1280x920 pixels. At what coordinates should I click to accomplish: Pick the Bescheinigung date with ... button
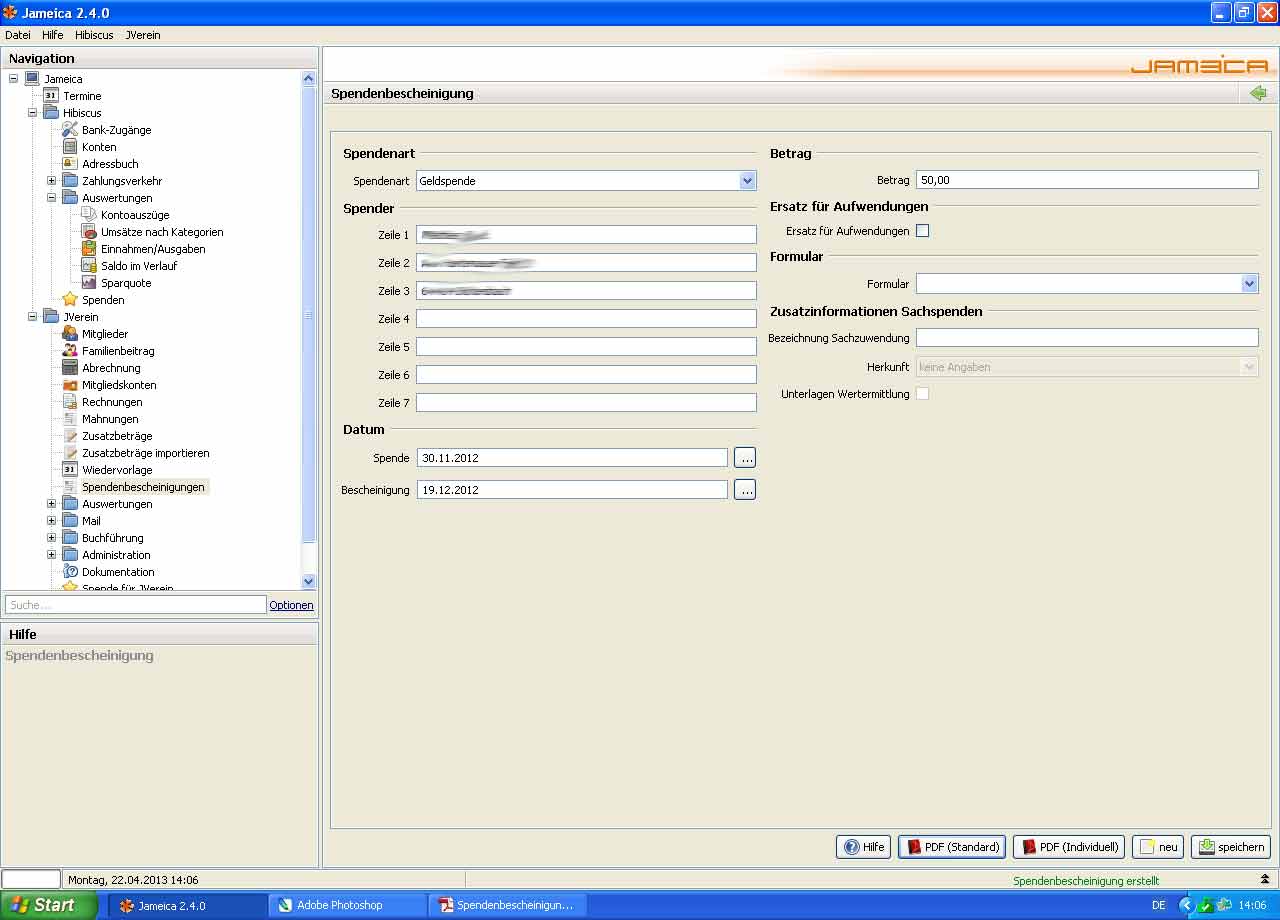coord(745,490)
